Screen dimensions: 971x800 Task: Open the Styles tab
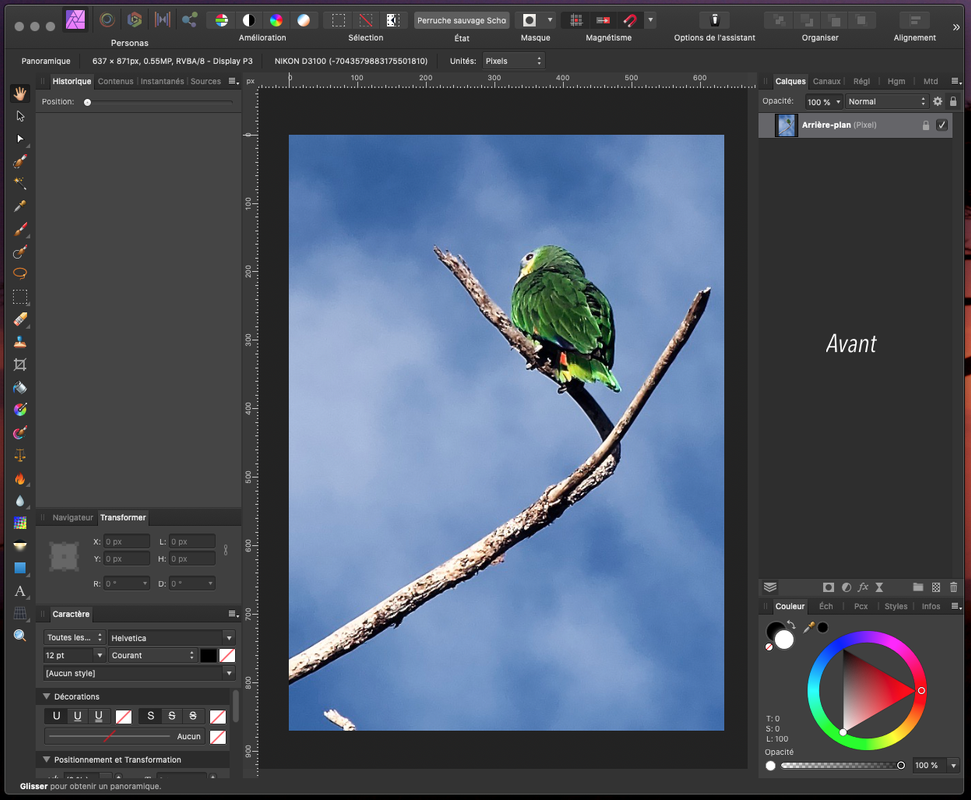coord(895,606)
